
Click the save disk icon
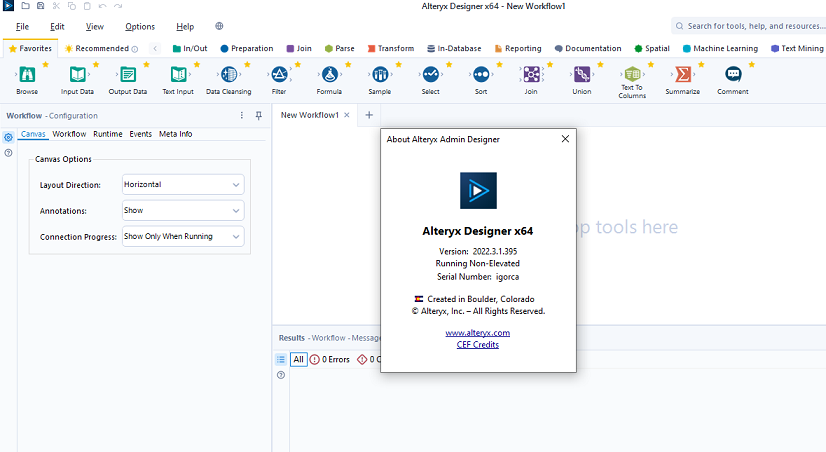pos(41,6)
